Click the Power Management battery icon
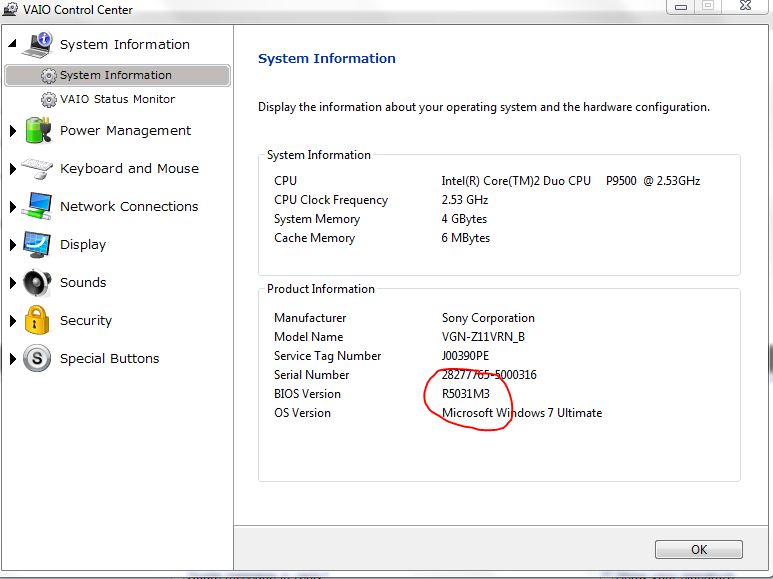 tap(37, 130)
